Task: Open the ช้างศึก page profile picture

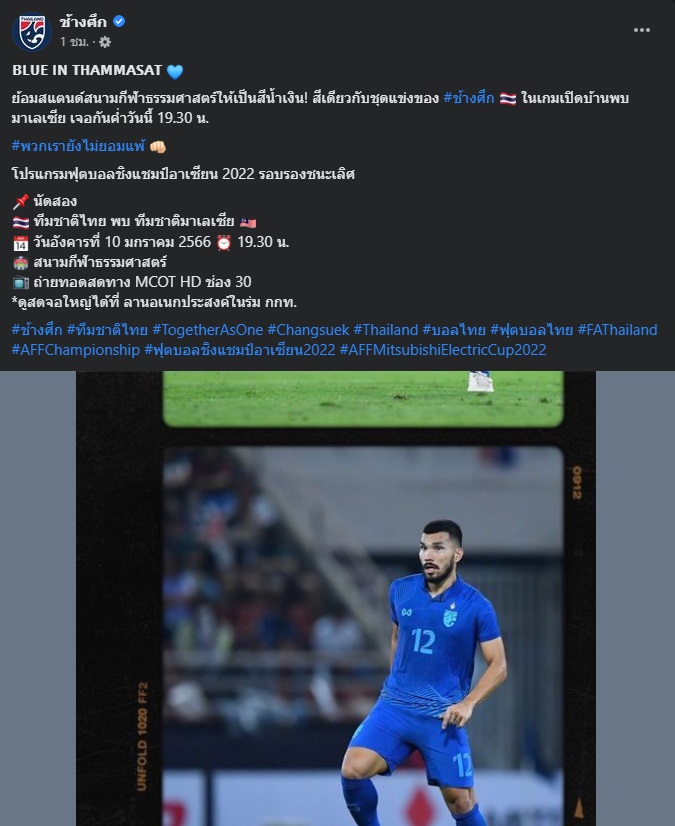Action: pyautogui.click(x=32, y=32)
